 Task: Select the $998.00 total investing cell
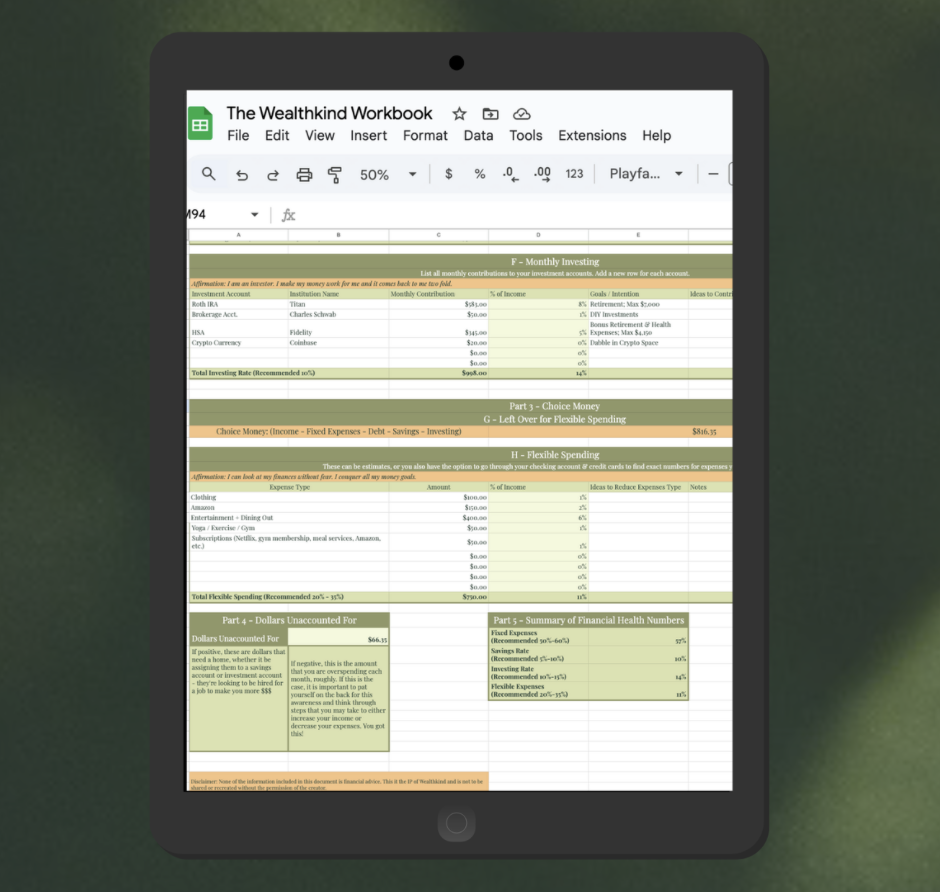439,373
